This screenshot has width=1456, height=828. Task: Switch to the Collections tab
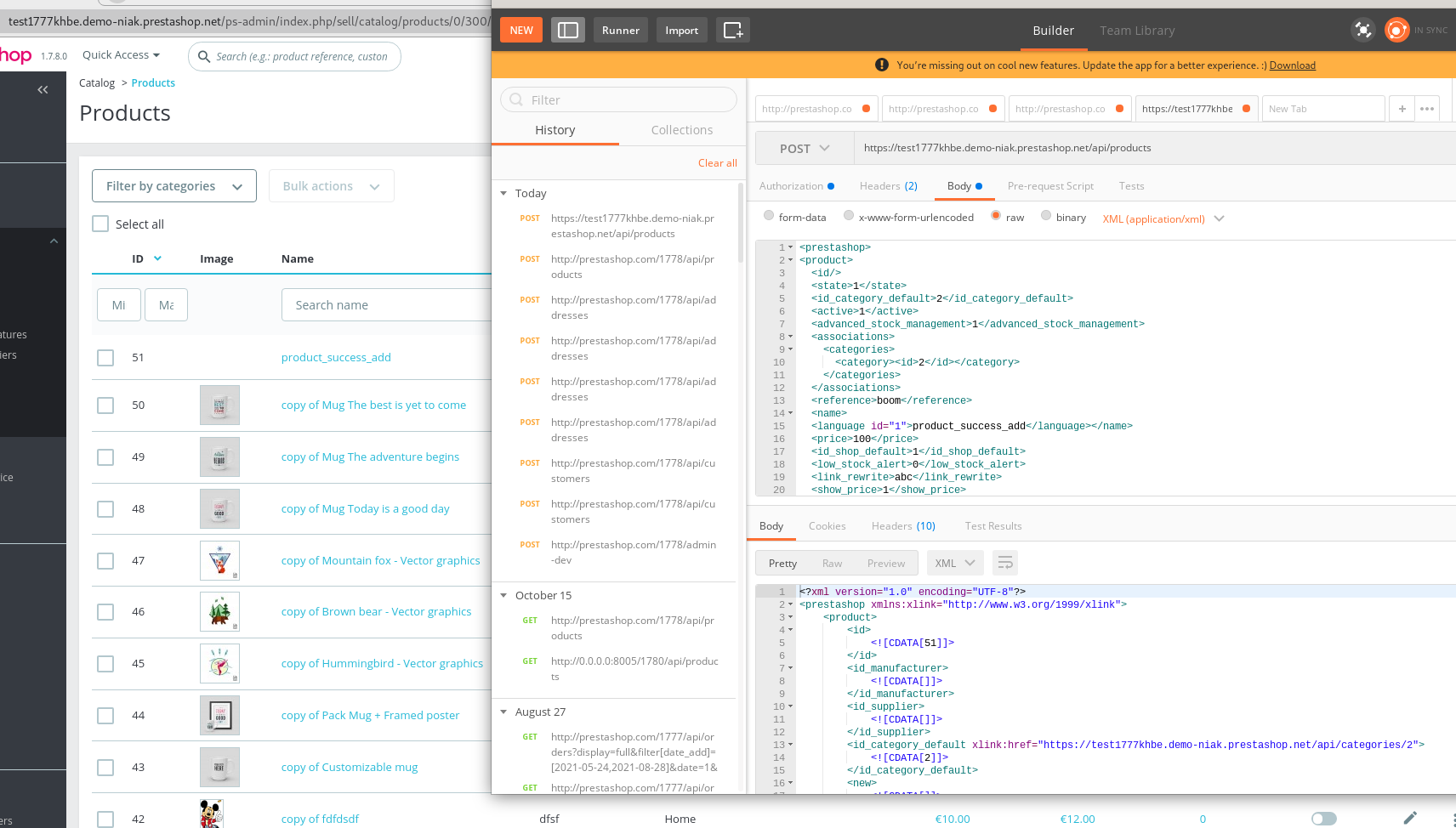pos(681,129)
